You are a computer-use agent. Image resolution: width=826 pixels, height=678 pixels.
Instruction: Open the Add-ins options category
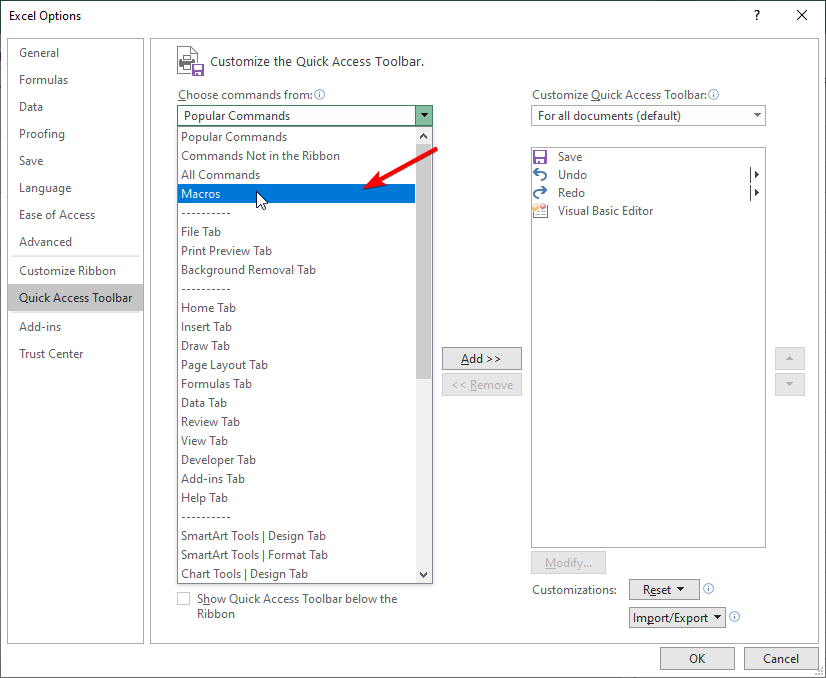(75, 327)
